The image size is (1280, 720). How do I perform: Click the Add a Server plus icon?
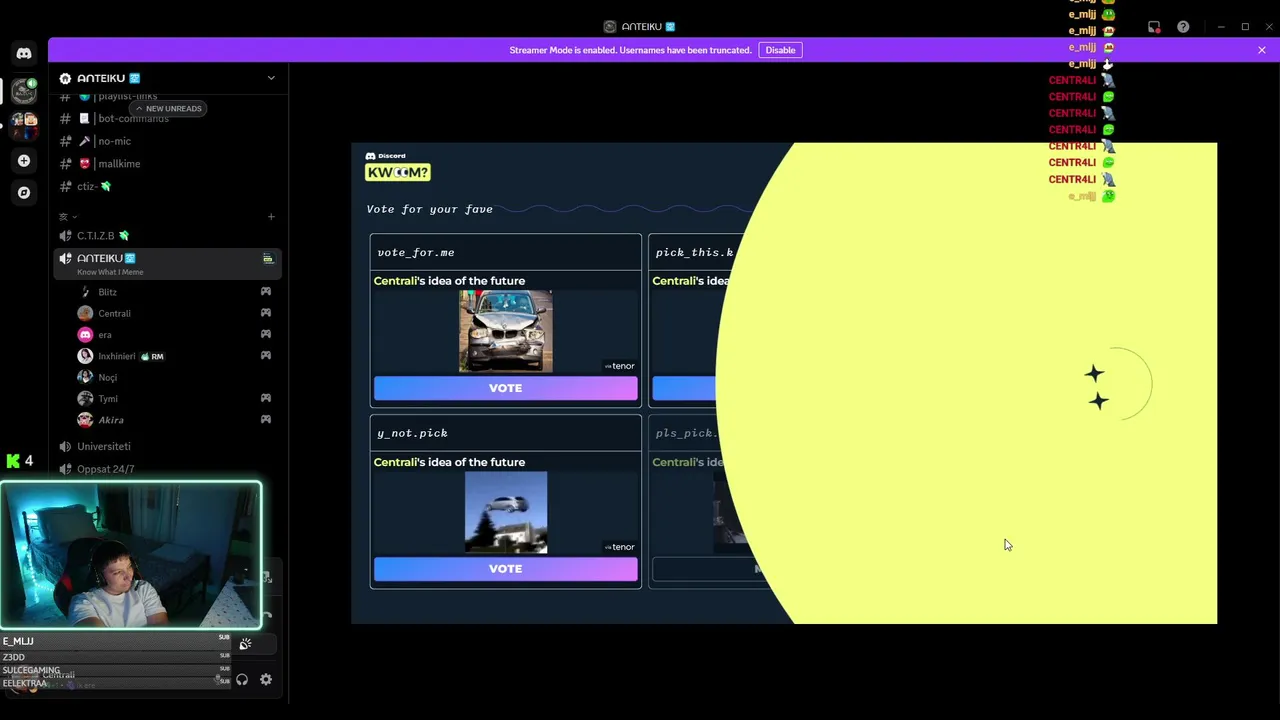[x=24, y=160]
